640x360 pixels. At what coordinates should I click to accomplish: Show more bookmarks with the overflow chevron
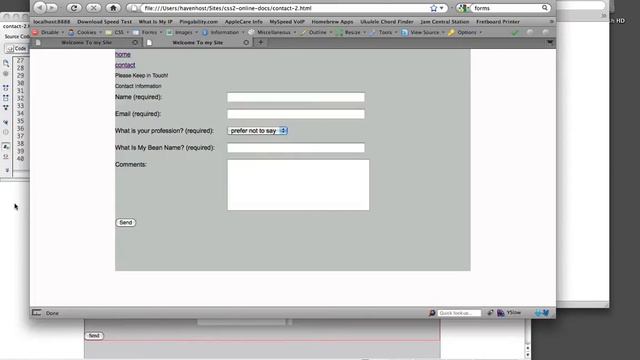point(551,22)
